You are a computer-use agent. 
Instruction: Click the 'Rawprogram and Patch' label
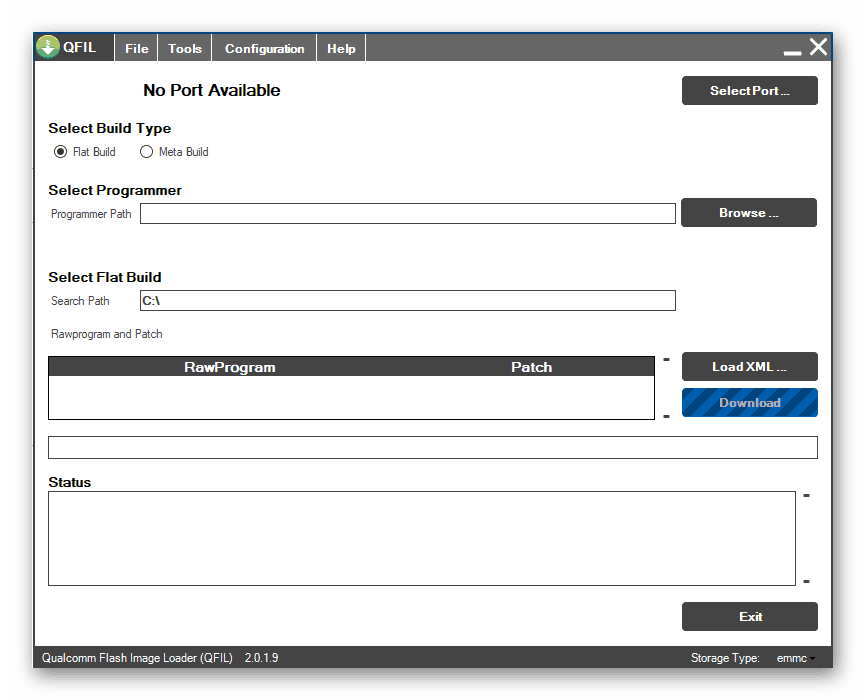point(107,334)
